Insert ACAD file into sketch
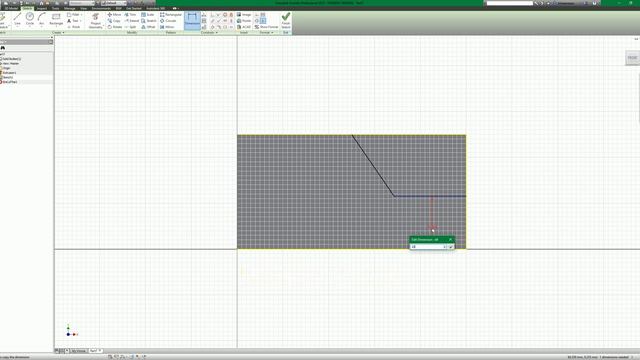The height and width of the screenshot is (360, 640). tap(244, 27)
